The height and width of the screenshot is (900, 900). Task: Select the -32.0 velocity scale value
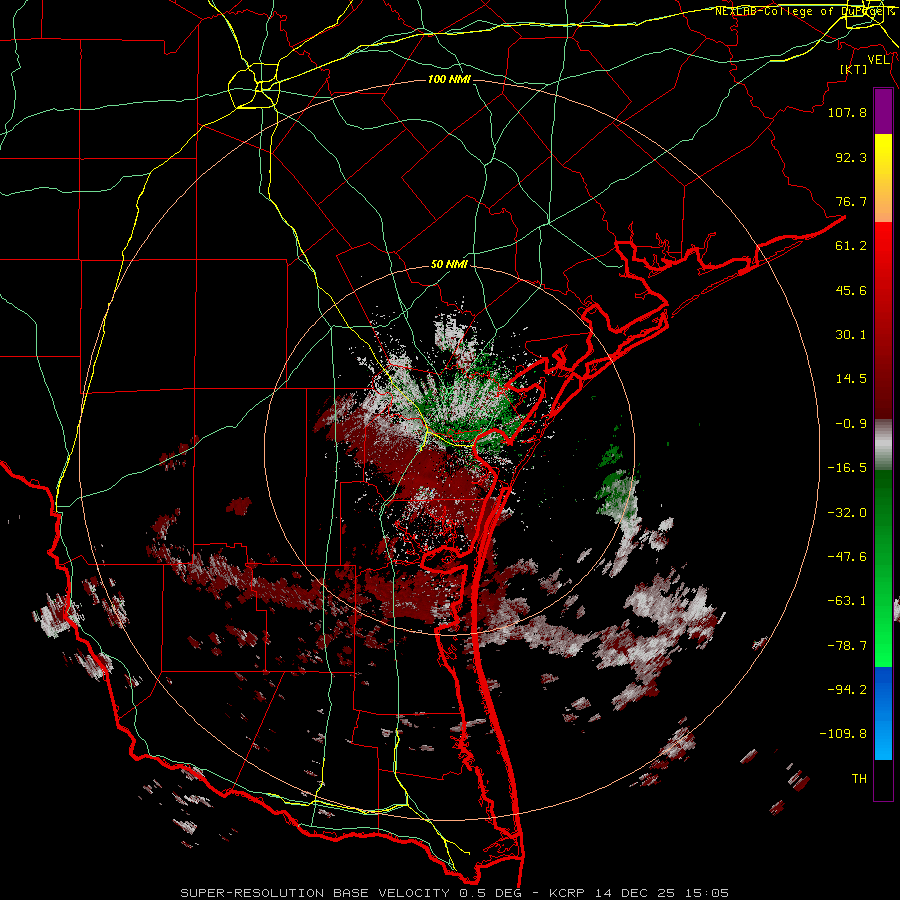click(847, 513)
